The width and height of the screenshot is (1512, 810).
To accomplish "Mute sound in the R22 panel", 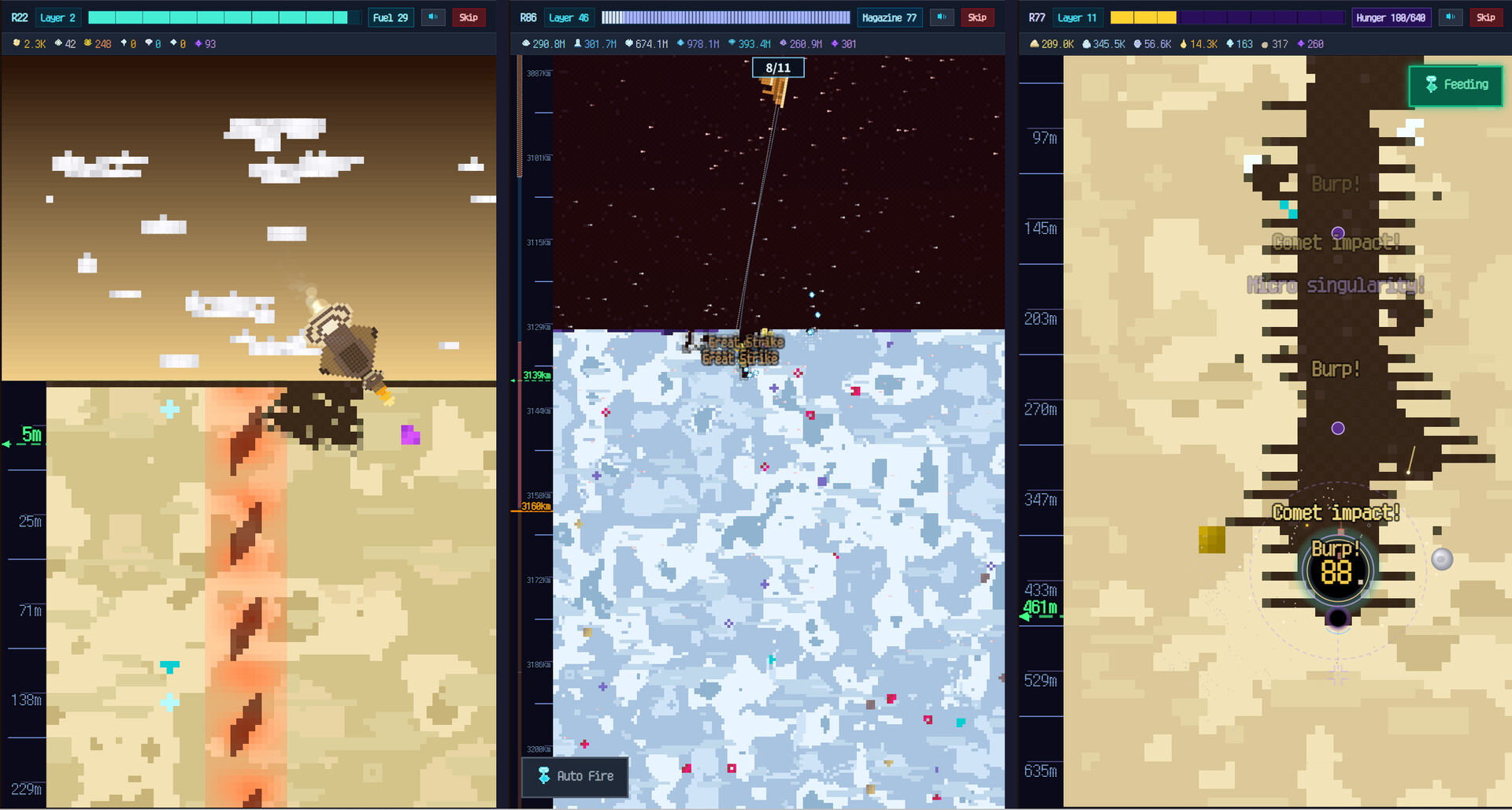I will tap(433, 17).
